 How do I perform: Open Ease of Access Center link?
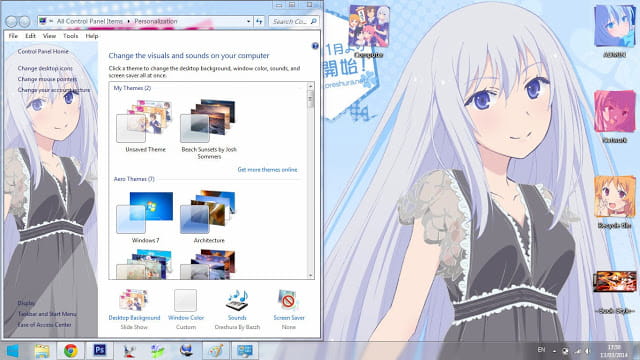(x=44, y=325)
